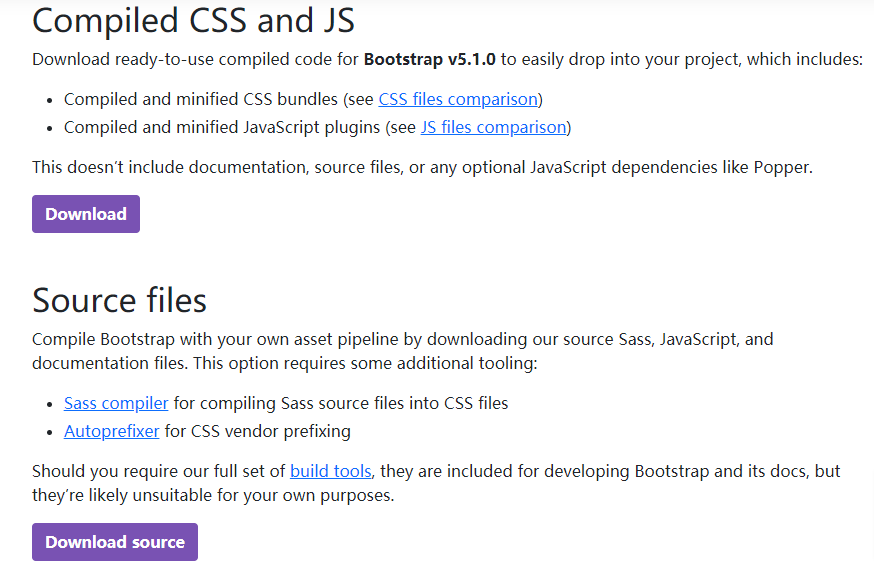The width and height of the screenshot is (874, 578).
Task: Click the 'Compiled and minified CSS bundles' text
Action: (200, 99)
